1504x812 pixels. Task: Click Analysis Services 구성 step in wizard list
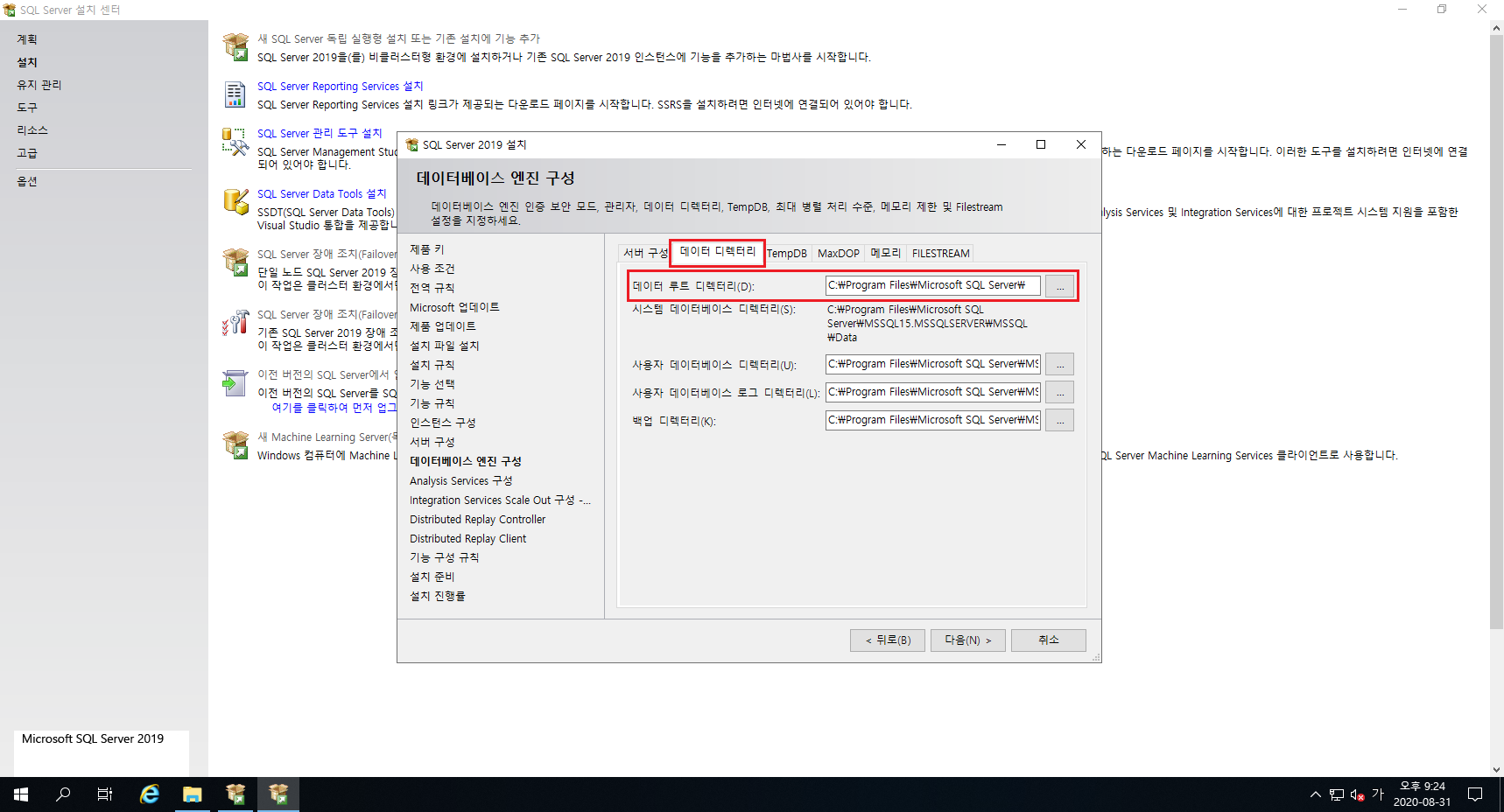461,480
